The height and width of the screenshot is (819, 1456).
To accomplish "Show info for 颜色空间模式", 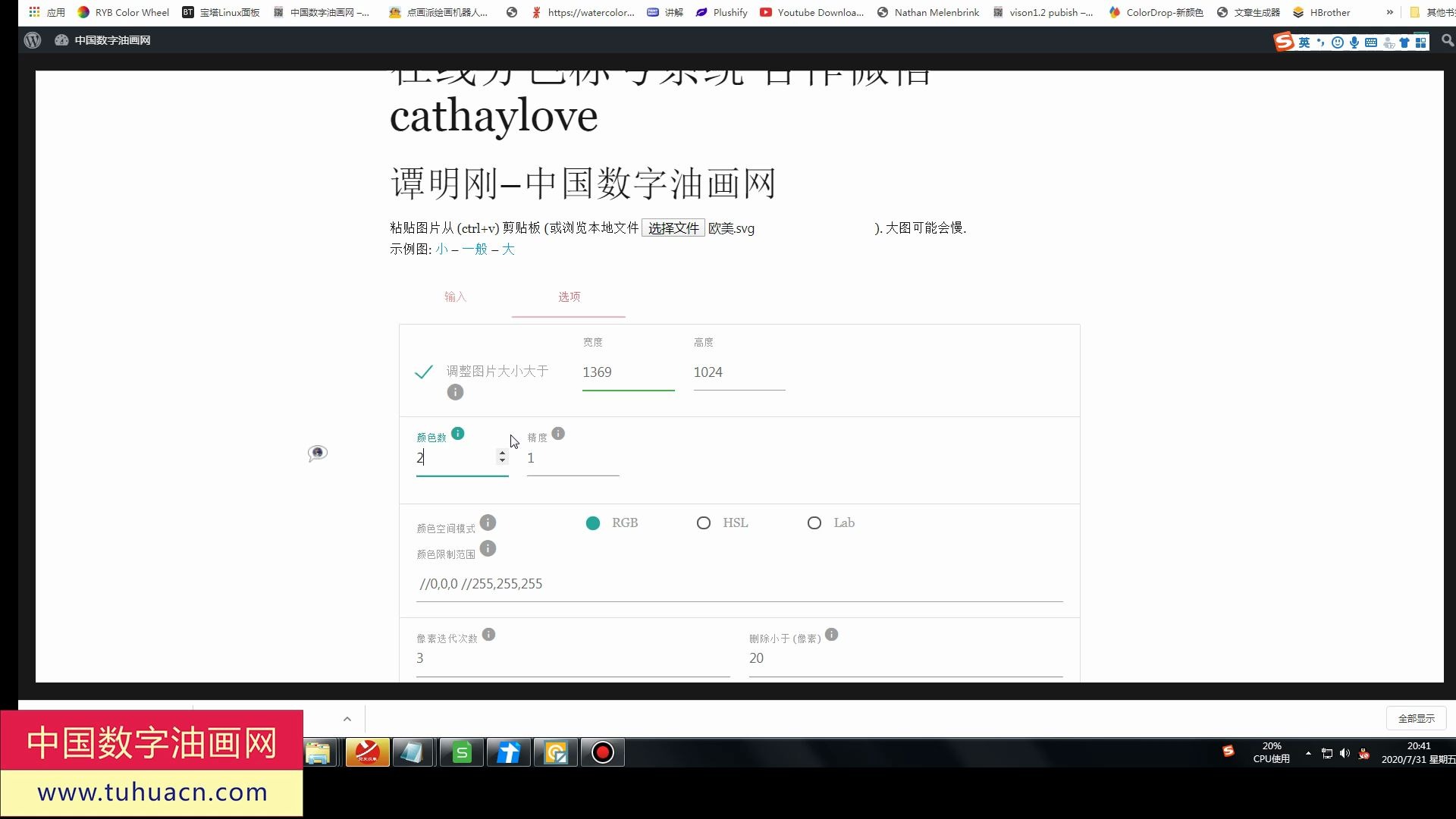I will [x=488, y=522].
